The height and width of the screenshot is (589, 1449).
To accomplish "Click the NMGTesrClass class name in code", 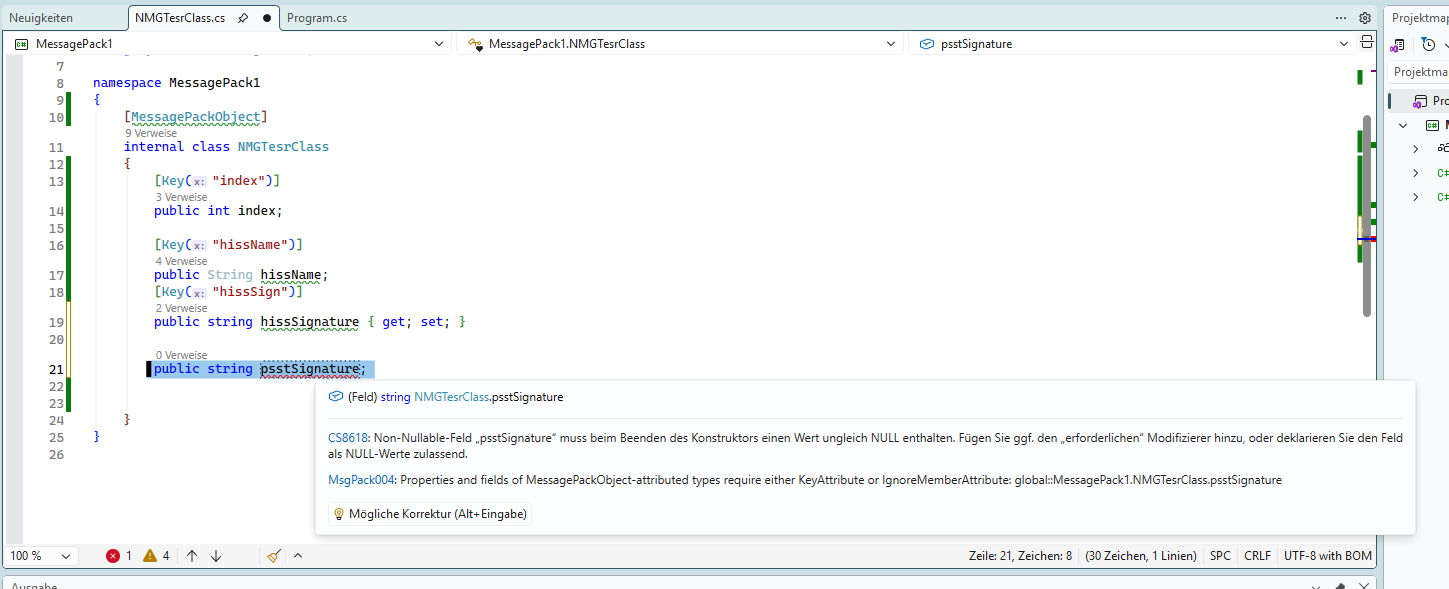I will click(283, 147).
